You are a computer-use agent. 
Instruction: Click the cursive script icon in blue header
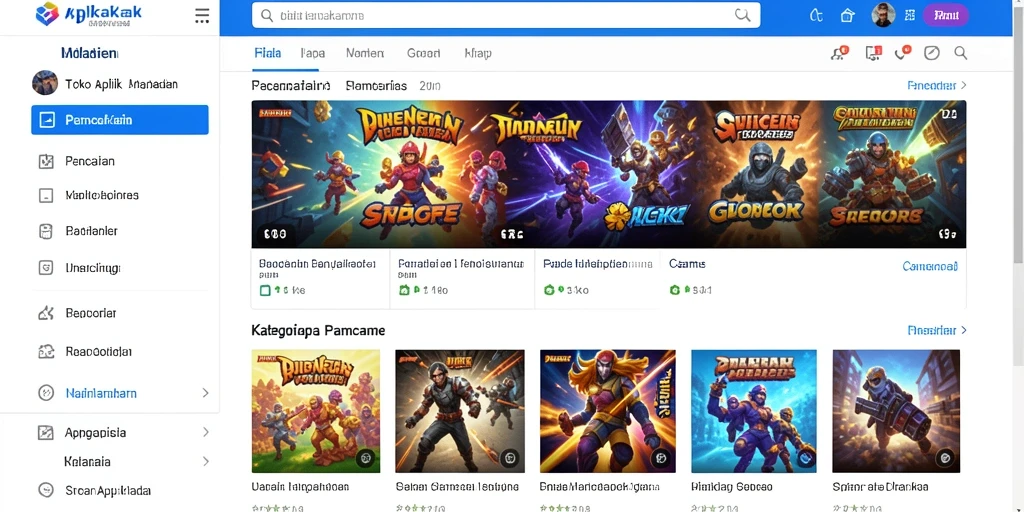pyautogui.click(x=816, y=16)
